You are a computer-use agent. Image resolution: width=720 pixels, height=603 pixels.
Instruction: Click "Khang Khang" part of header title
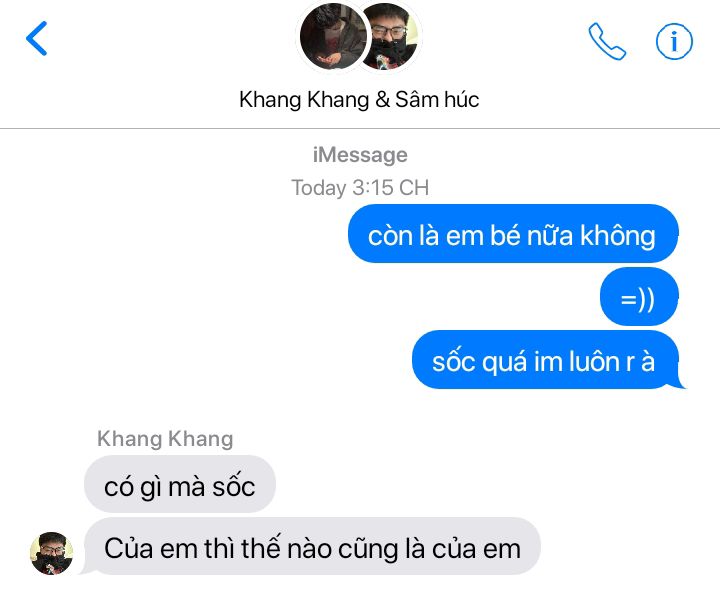pyautogui.click(x=304, y=100)
